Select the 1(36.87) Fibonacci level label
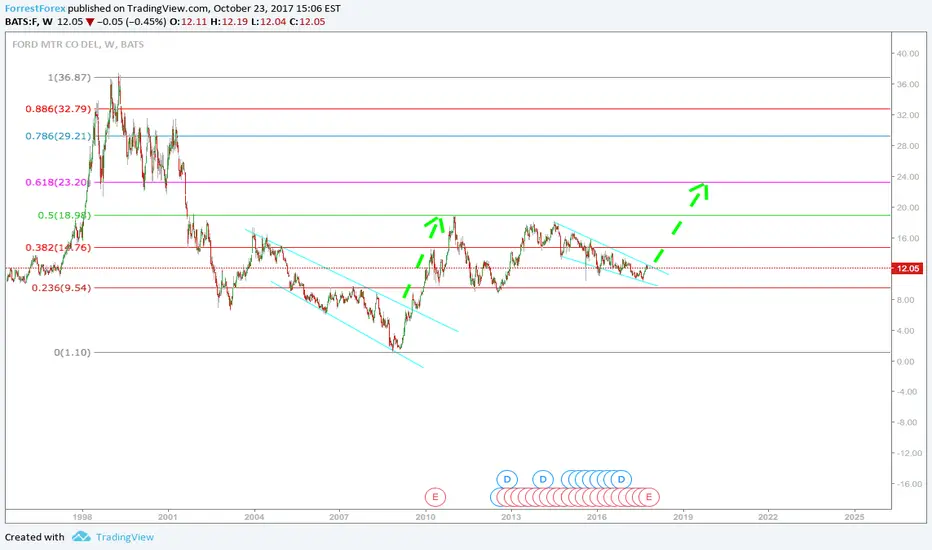This screenshot has height=550, width=932. (70, 77)
